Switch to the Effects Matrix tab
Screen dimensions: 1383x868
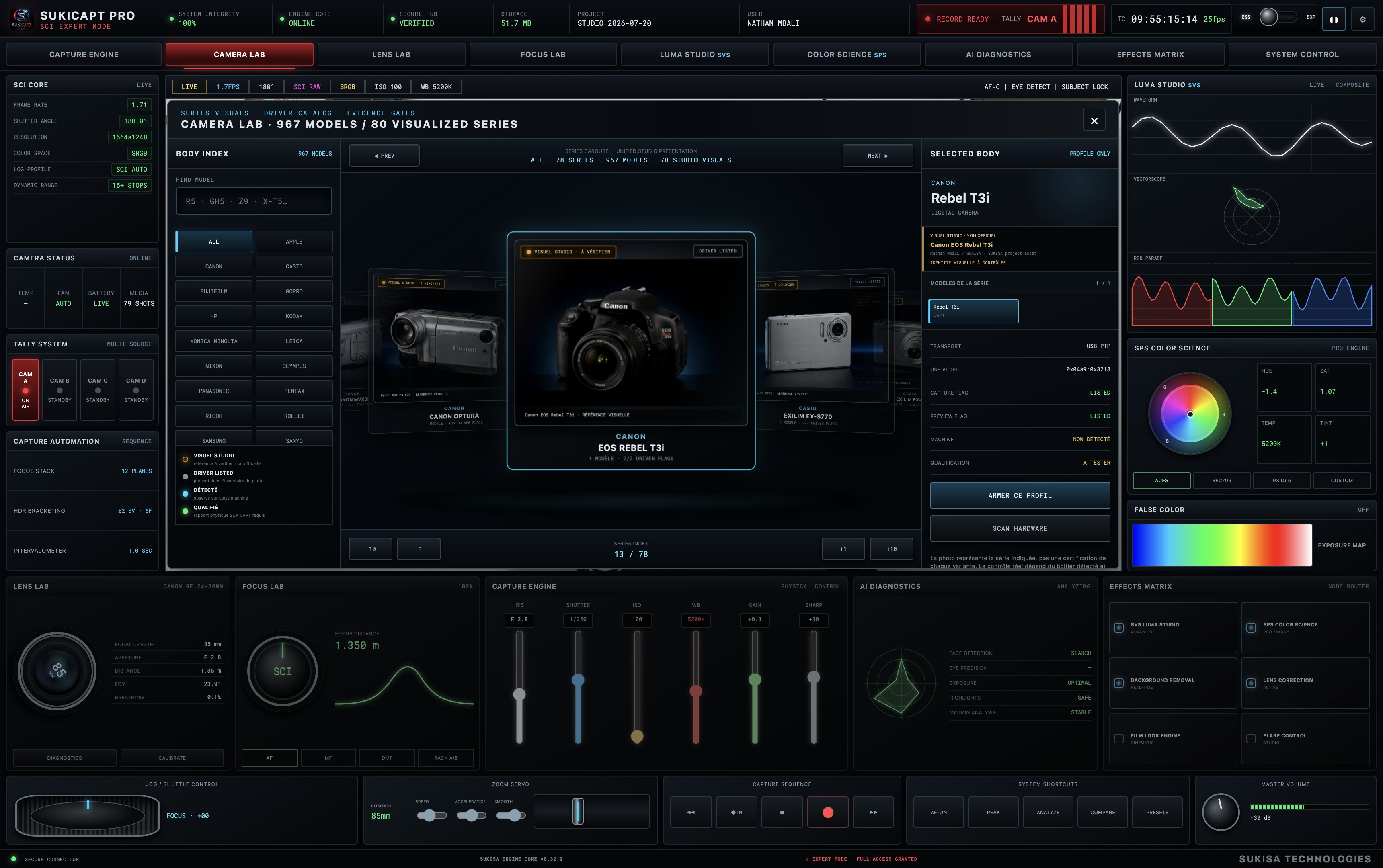pos(1150,55)
